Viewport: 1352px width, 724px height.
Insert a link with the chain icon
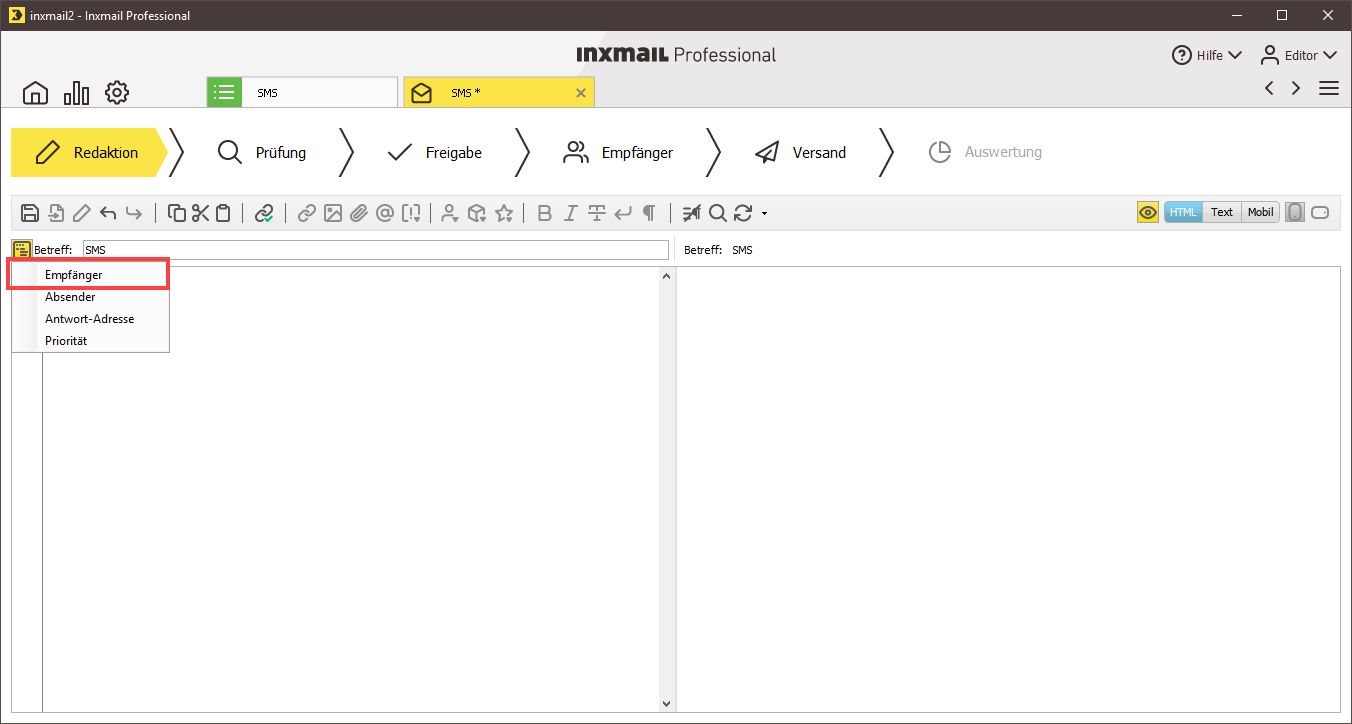(307, 213)
